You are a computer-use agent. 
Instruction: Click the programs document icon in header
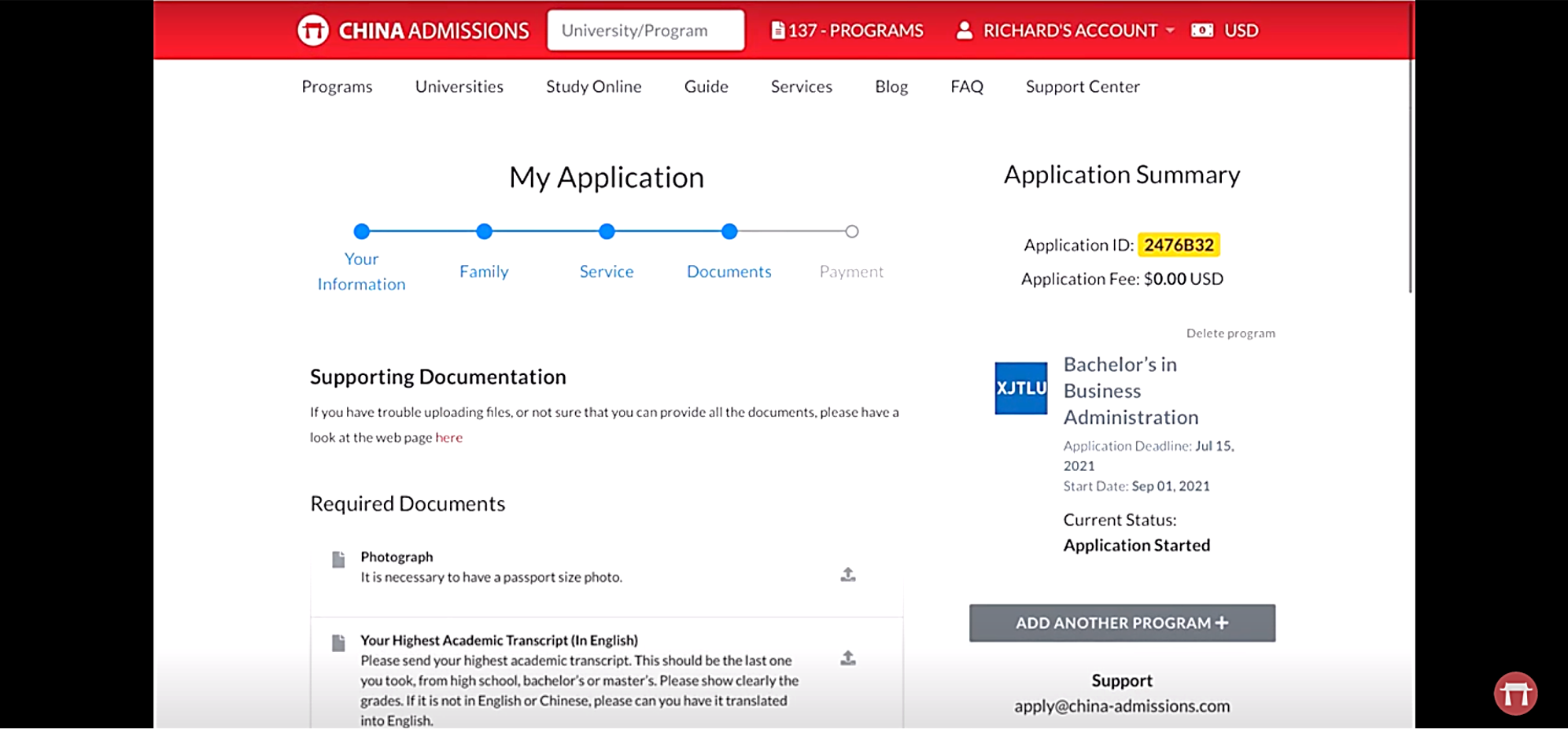777,31
